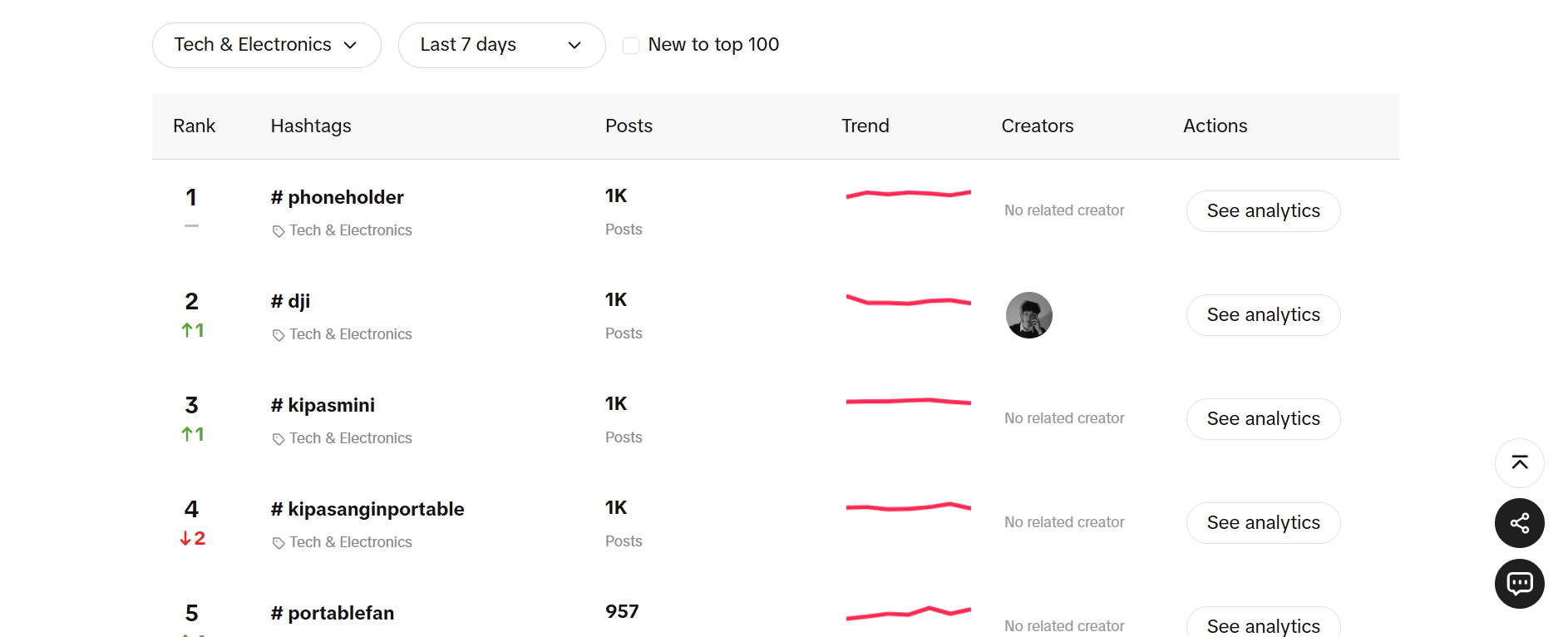Enable the New to top 100 filter

coord(630,45)
